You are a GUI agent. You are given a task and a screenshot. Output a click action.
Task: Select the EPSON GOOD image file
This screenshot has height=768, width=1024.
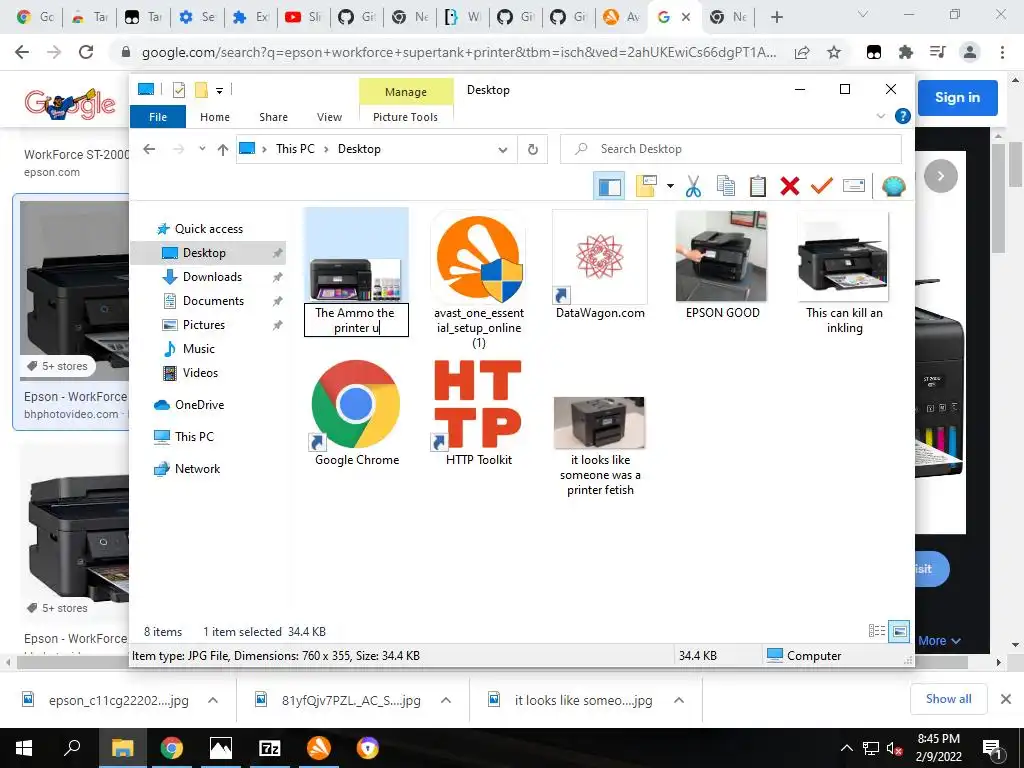722,266
